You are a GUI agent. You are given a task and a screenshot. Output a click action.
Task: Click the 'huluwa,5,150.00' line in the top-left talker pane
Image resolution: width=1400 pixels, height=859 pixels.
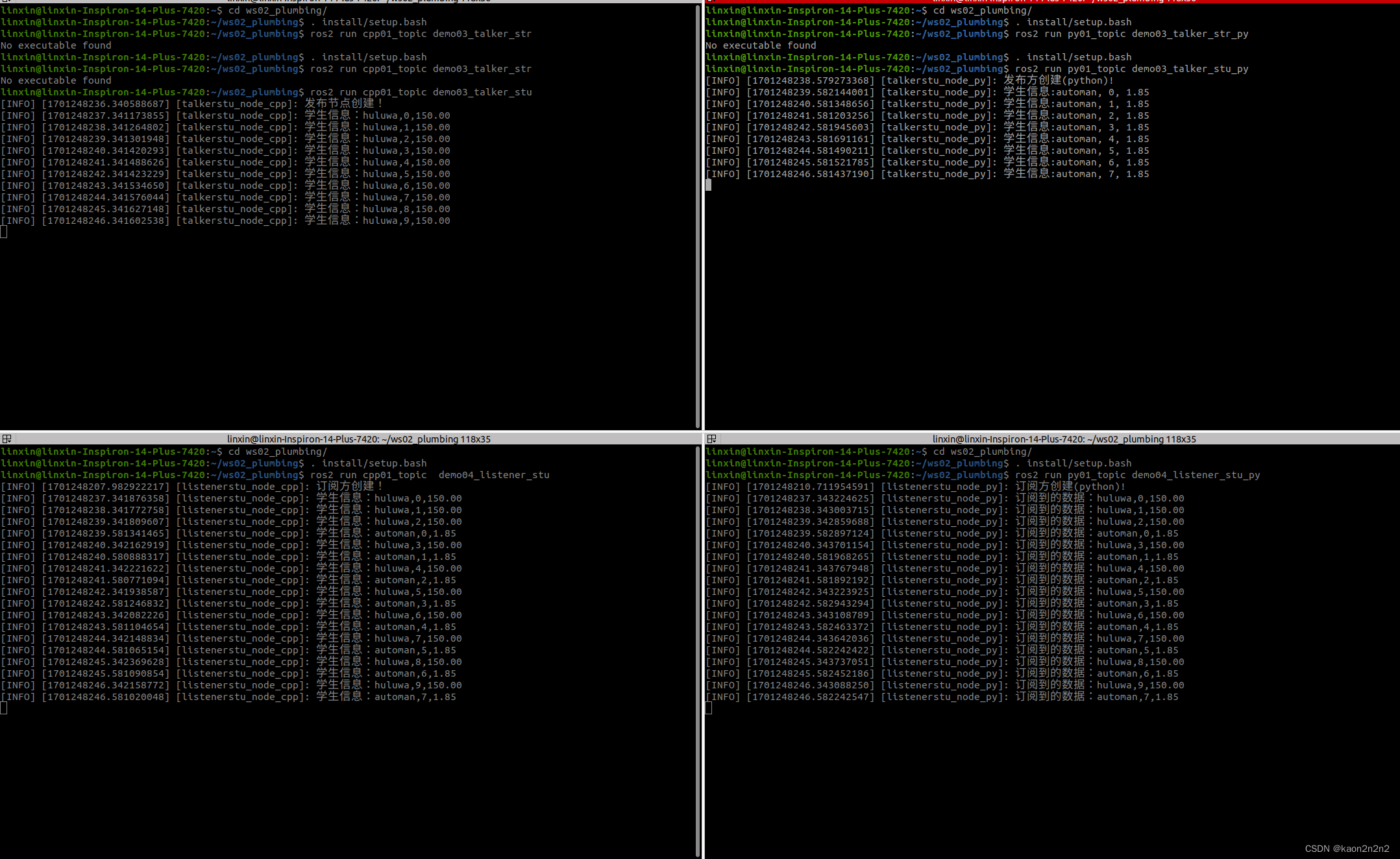[226, 174]
